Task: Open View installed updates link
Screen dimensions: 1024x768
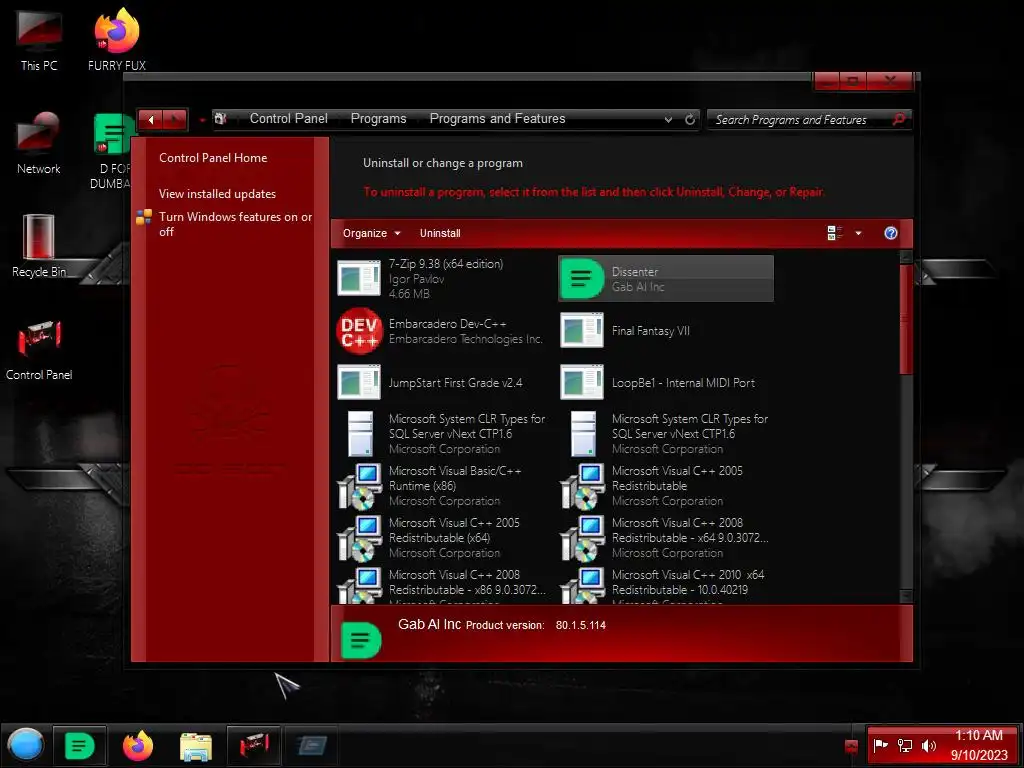Action: pos(217,194)
